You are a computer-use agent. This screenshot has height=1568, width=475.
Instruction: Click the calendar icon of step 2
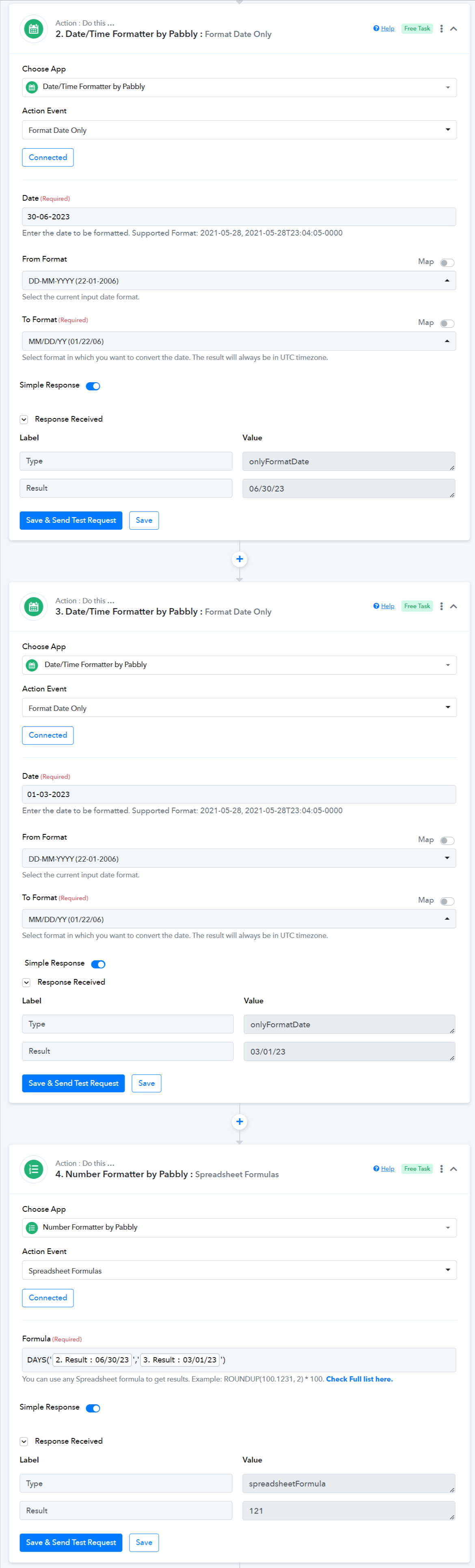click(34, 29)
